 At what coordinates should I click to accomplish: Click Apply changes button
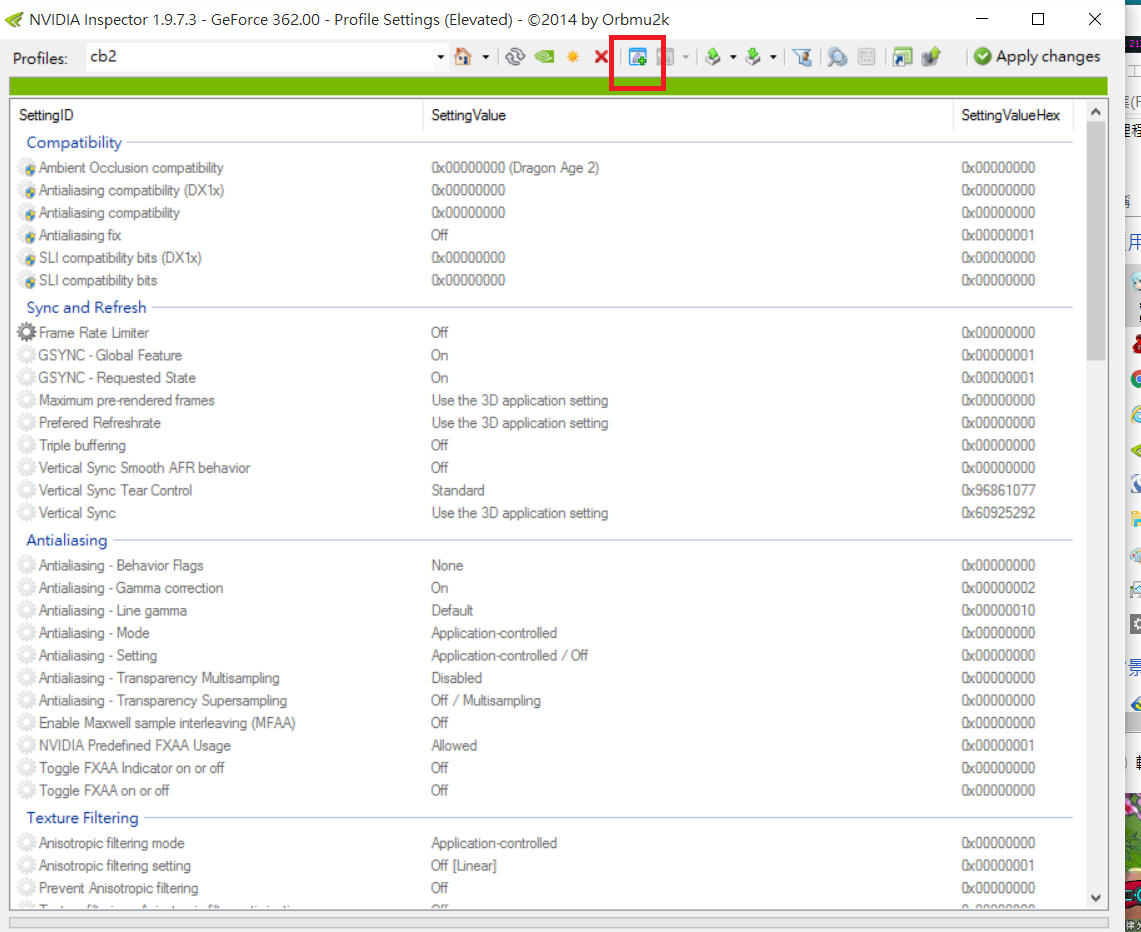tap(1037, 57)
